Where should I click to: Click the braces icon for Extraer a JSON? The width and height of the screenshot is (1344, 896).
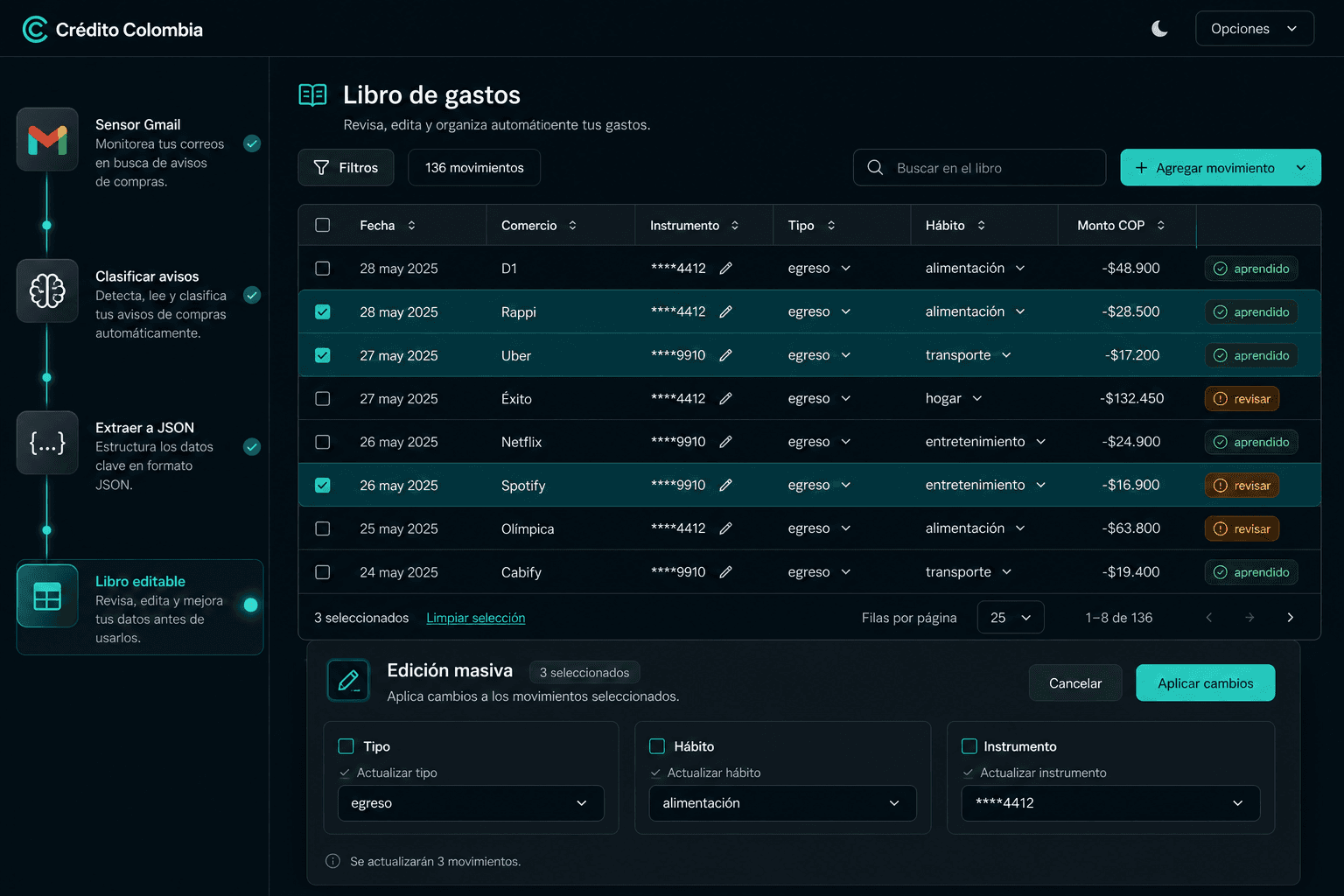47,443
